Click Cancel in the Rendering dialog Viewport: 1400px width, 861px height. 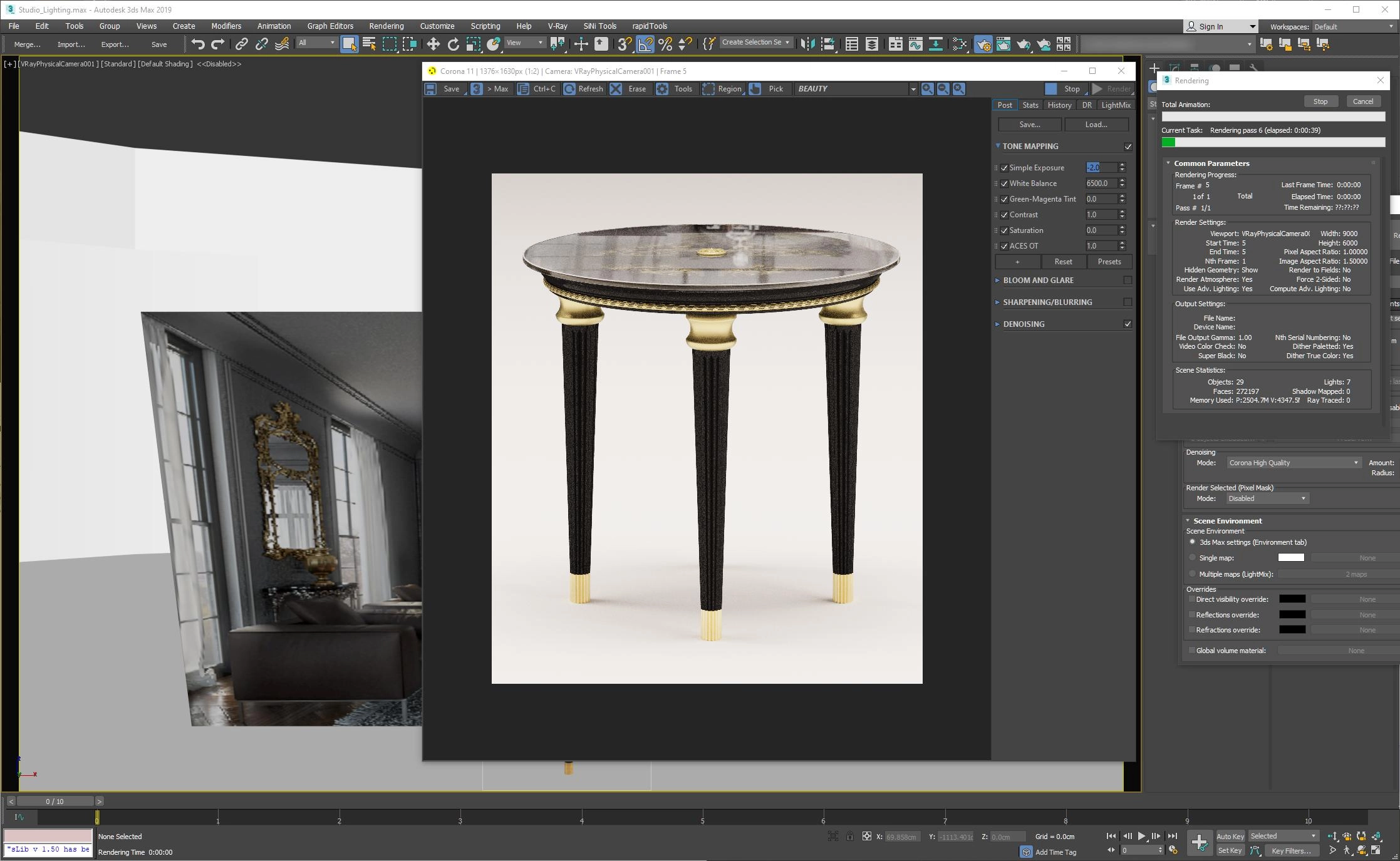tap(1363, 101)
